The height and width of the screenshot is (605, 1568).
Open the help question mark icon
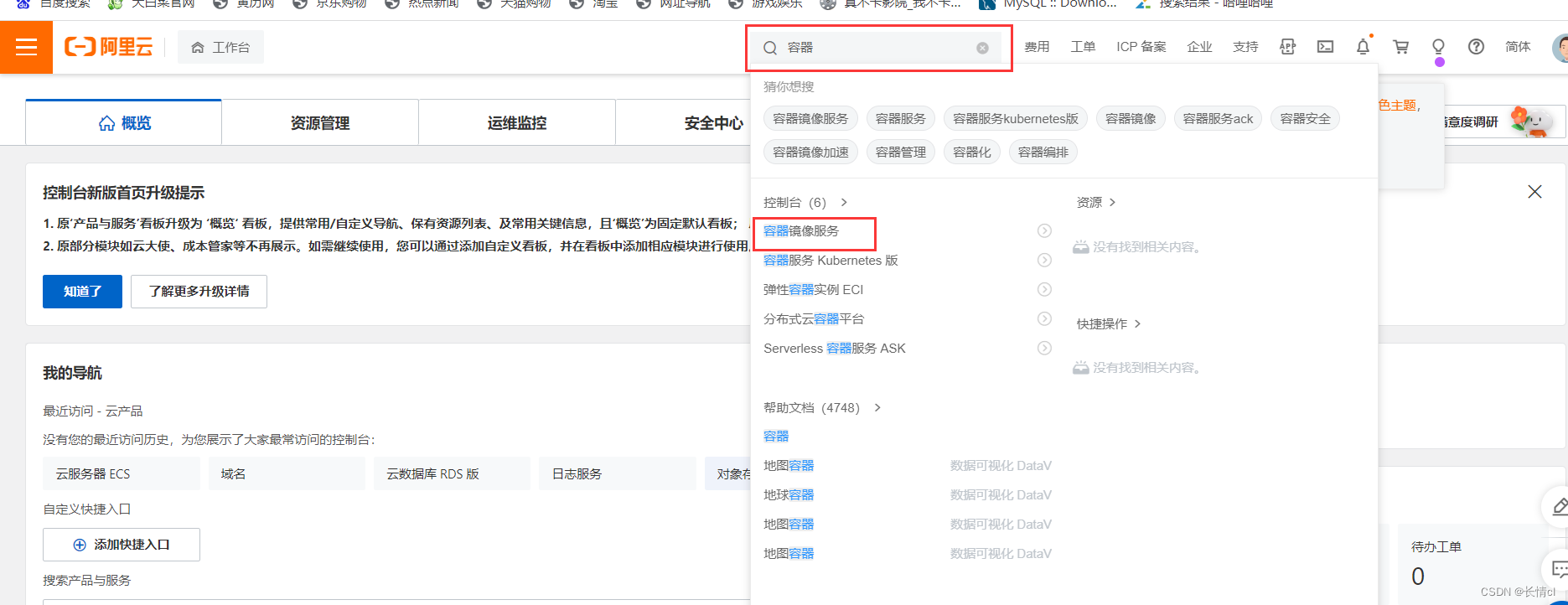1476,47
